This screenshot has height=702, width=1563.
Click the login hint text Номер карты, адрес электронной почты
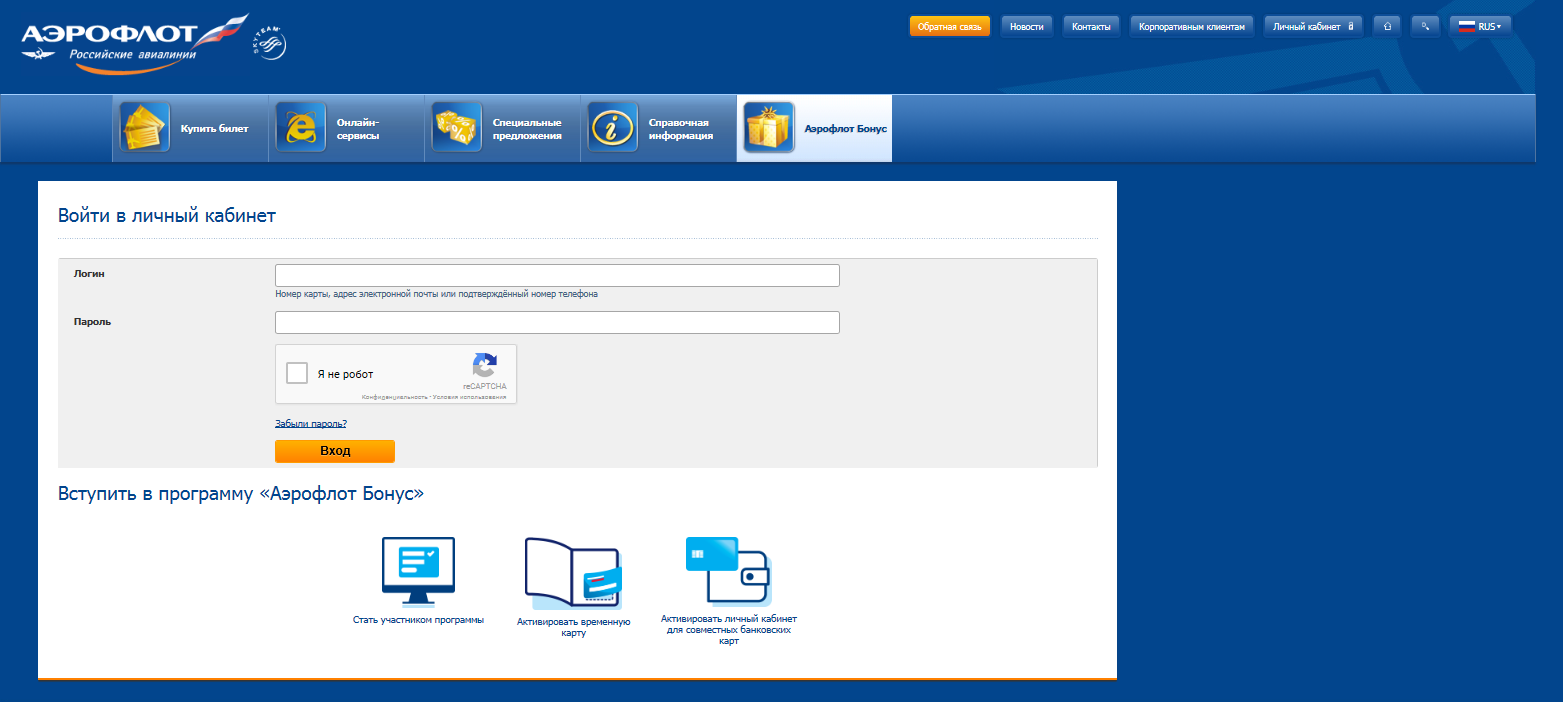437,295
